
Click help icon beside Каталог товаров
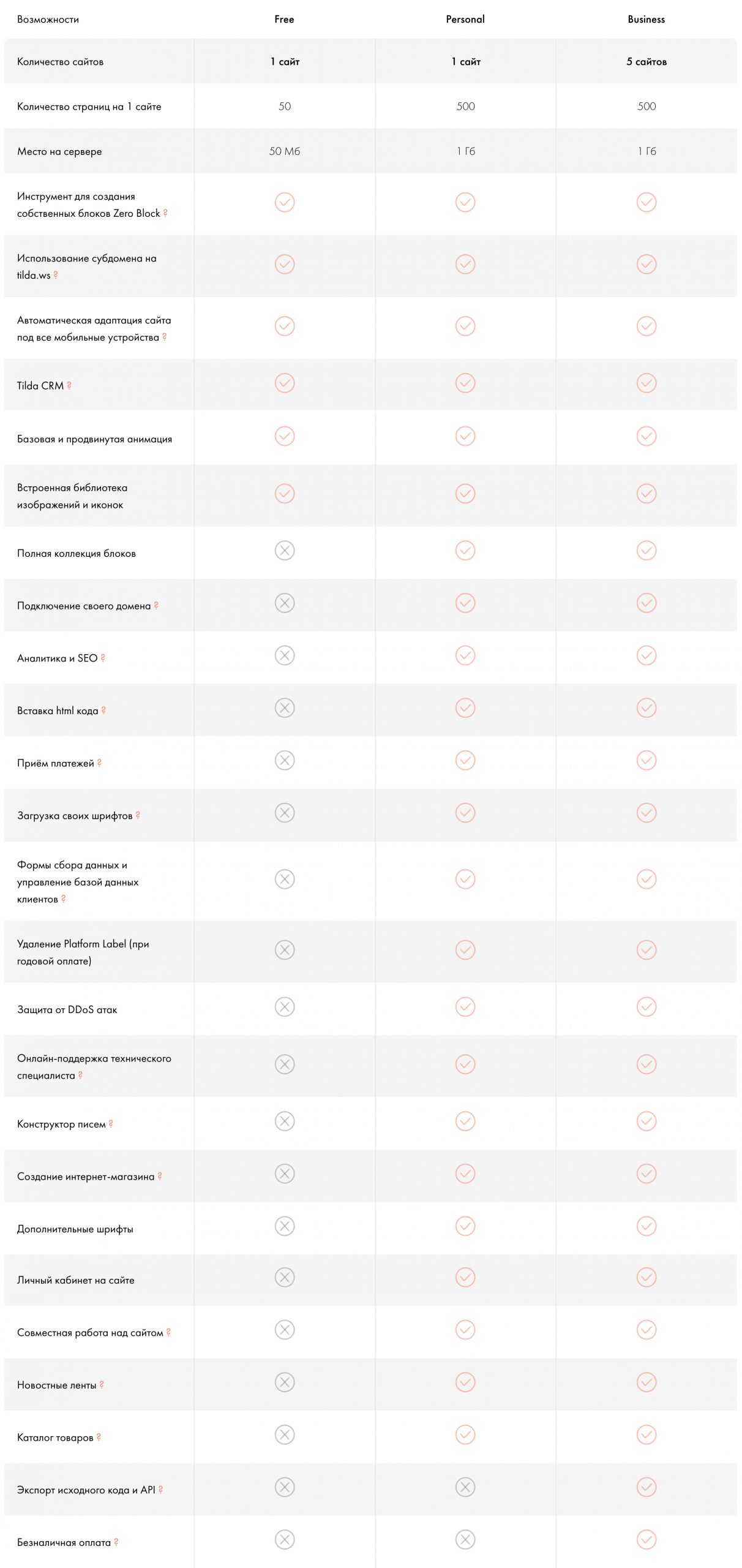pyautogui.click(x=99, y=1437)
